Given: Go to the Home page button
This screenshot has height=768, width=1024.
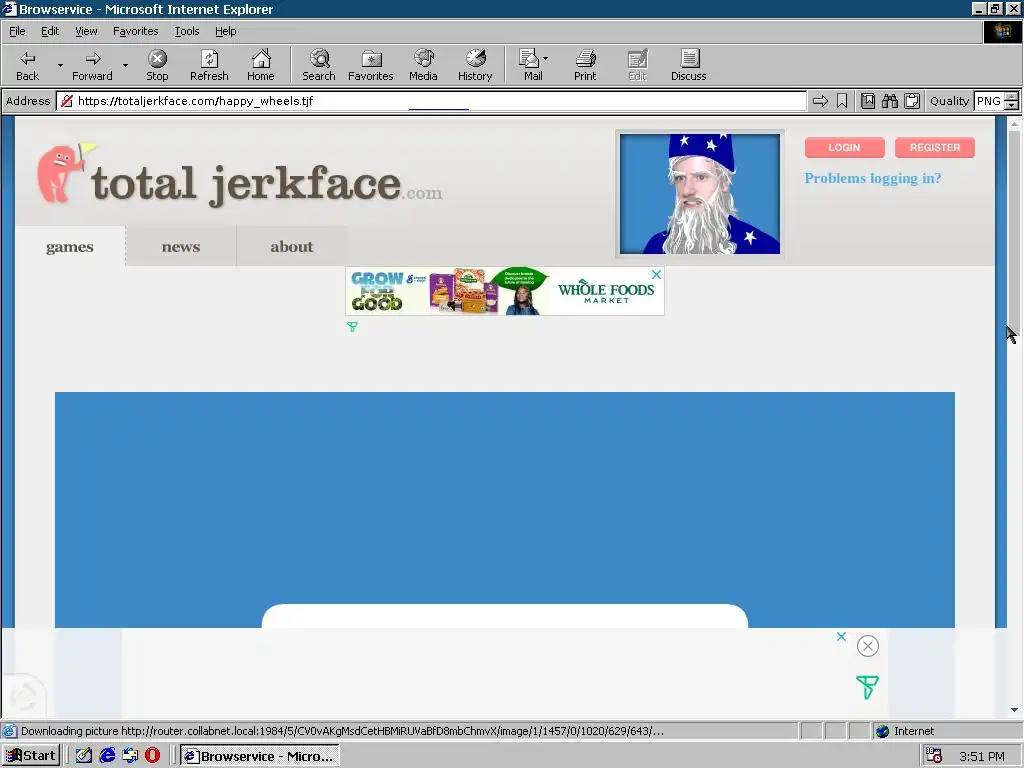Looking at the screenshot, I should point(261,65).
